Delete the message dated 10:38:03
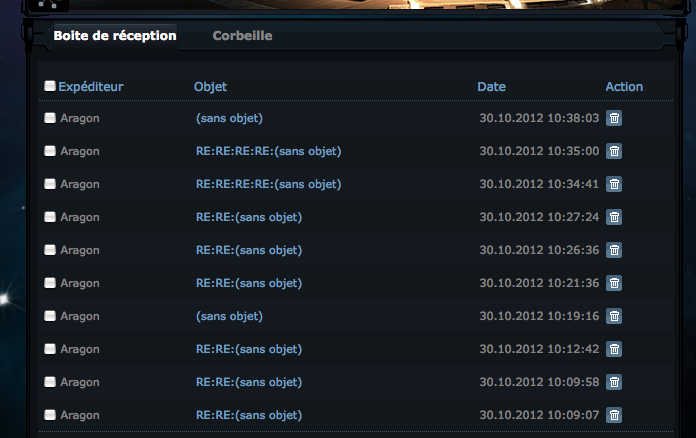Screen dimensions: 696x438 pos(614,118)
